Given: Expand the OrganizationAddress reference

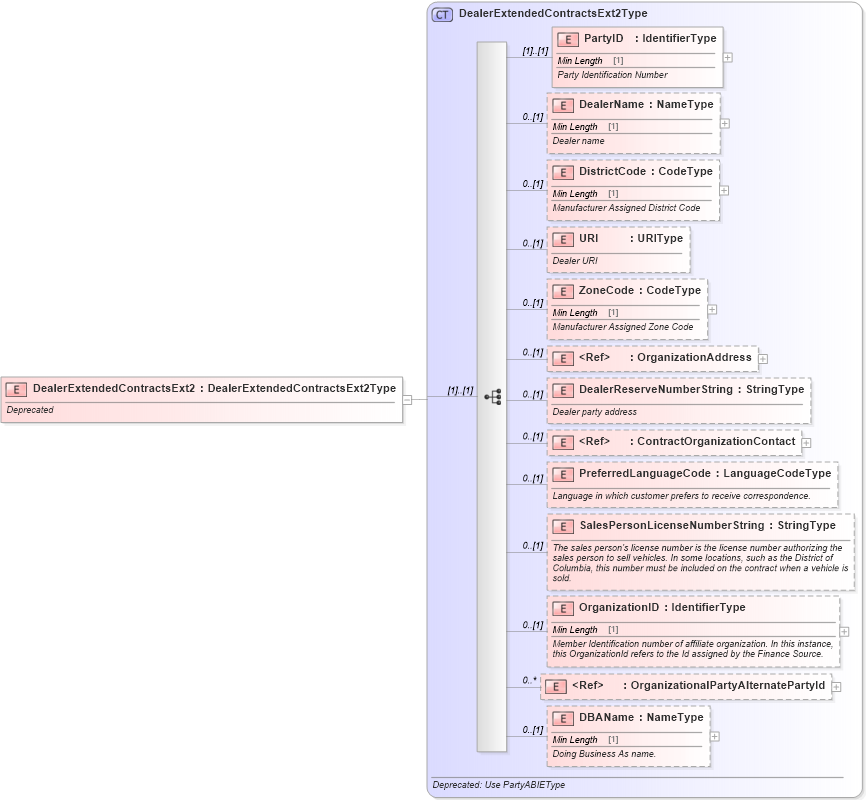Looking at the screenshot, I should pyautogui.click(x=762, y=356).
